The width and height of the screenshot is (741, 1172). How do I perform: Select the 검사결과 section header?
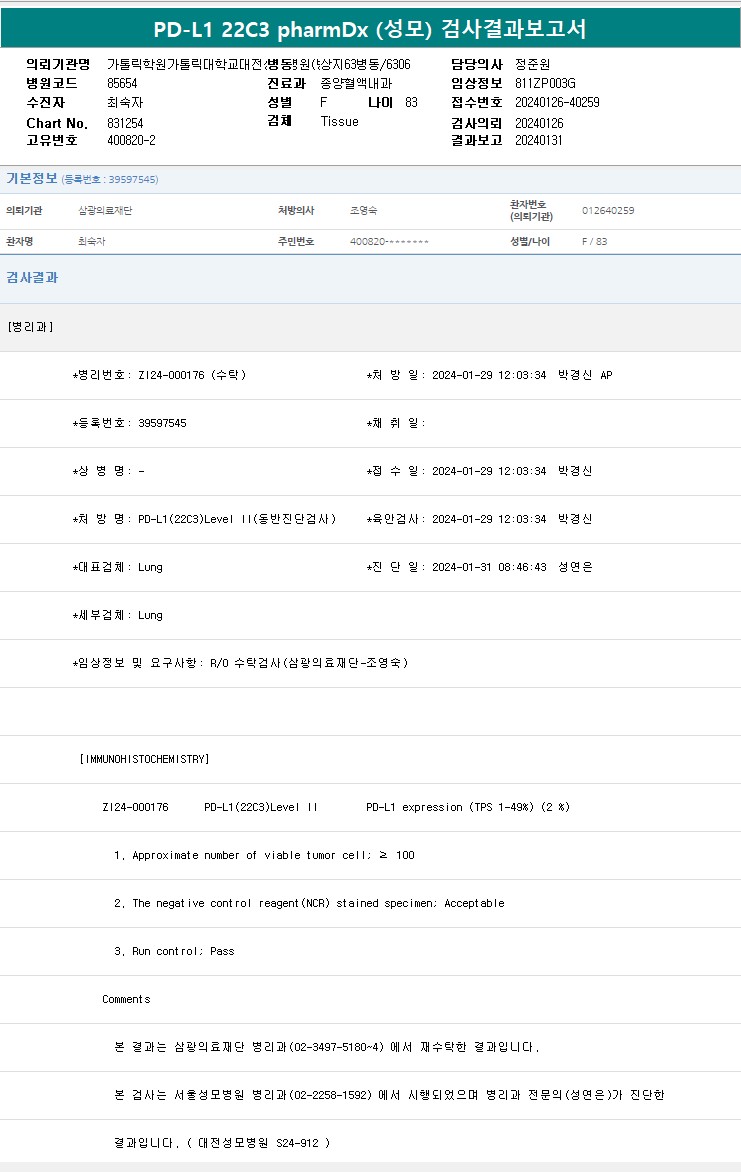coord(32,277)
